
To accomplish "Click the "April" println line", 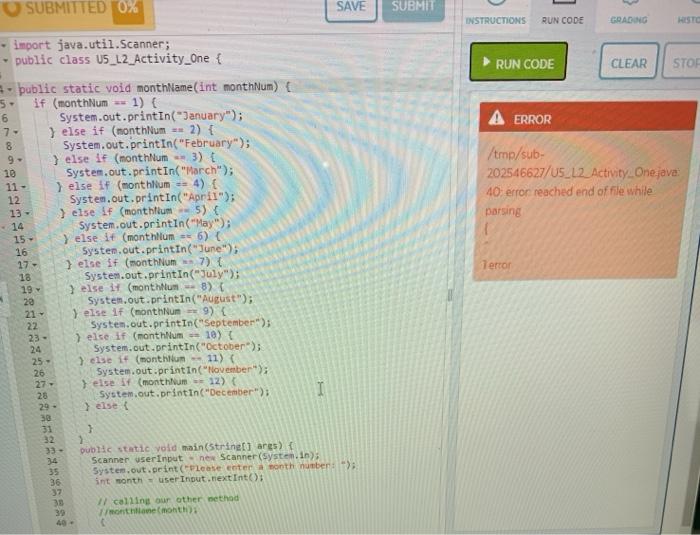I will pyautogui.click(x=152, y=198).
